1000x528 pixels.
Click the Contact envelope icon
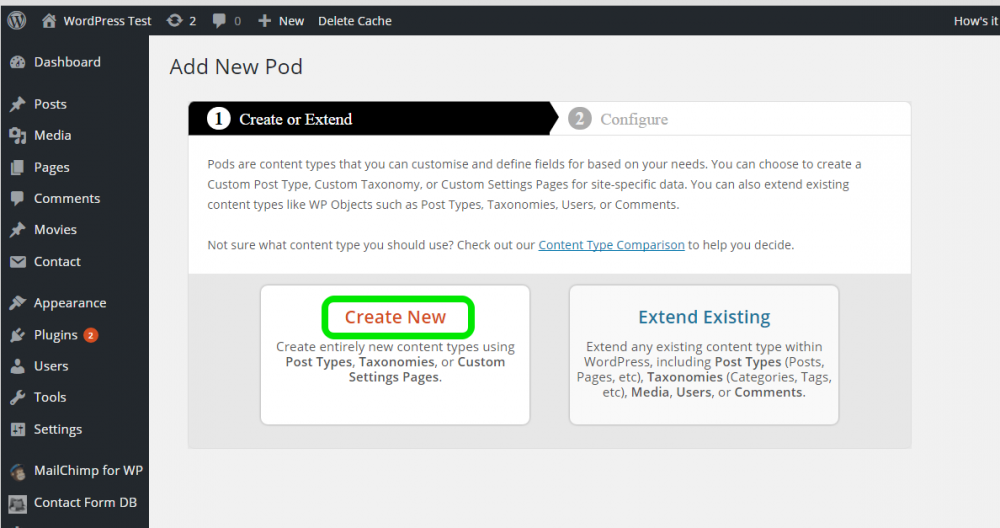(18, 261)
